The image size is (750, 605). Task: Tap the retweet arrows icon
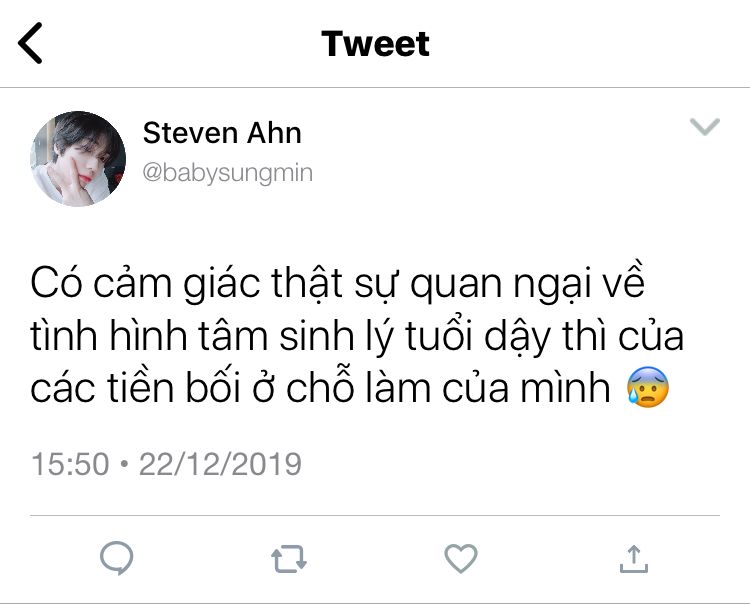(289, 559)
